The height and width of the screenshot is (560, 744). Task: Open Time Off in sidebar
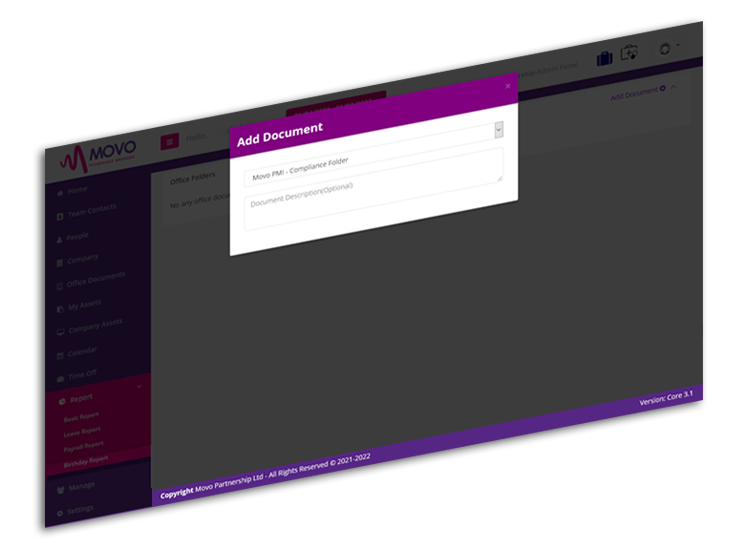pos(83,374)
